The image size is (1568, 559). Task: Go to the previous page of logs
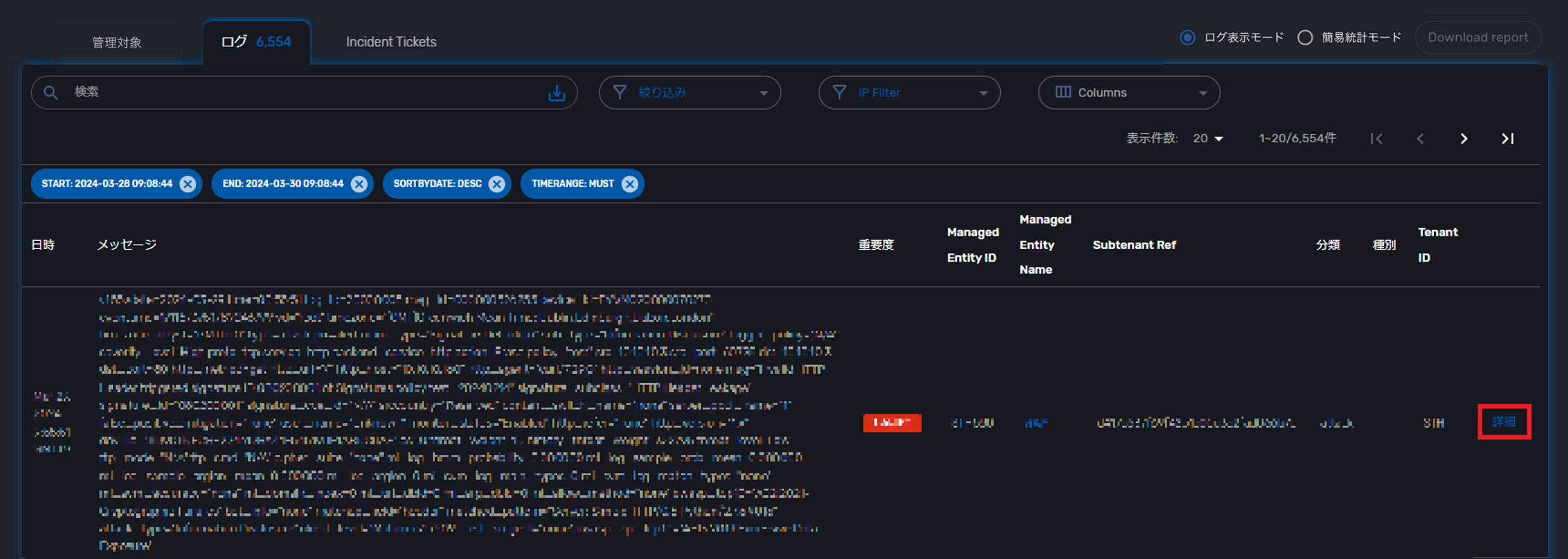[x=1420, y=138]
